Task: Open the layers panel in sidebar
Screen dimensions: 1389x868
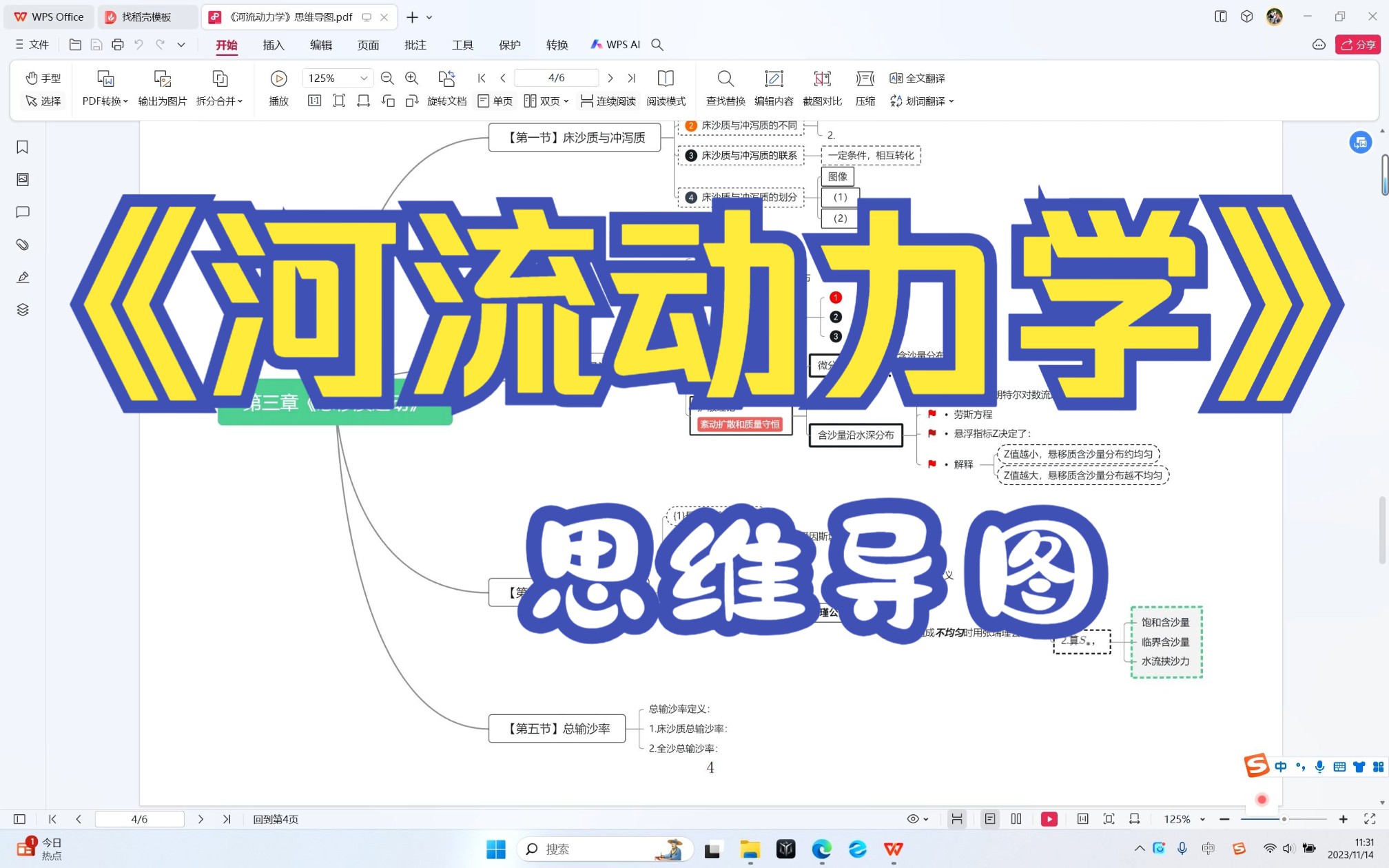Action: click(22, 309)
